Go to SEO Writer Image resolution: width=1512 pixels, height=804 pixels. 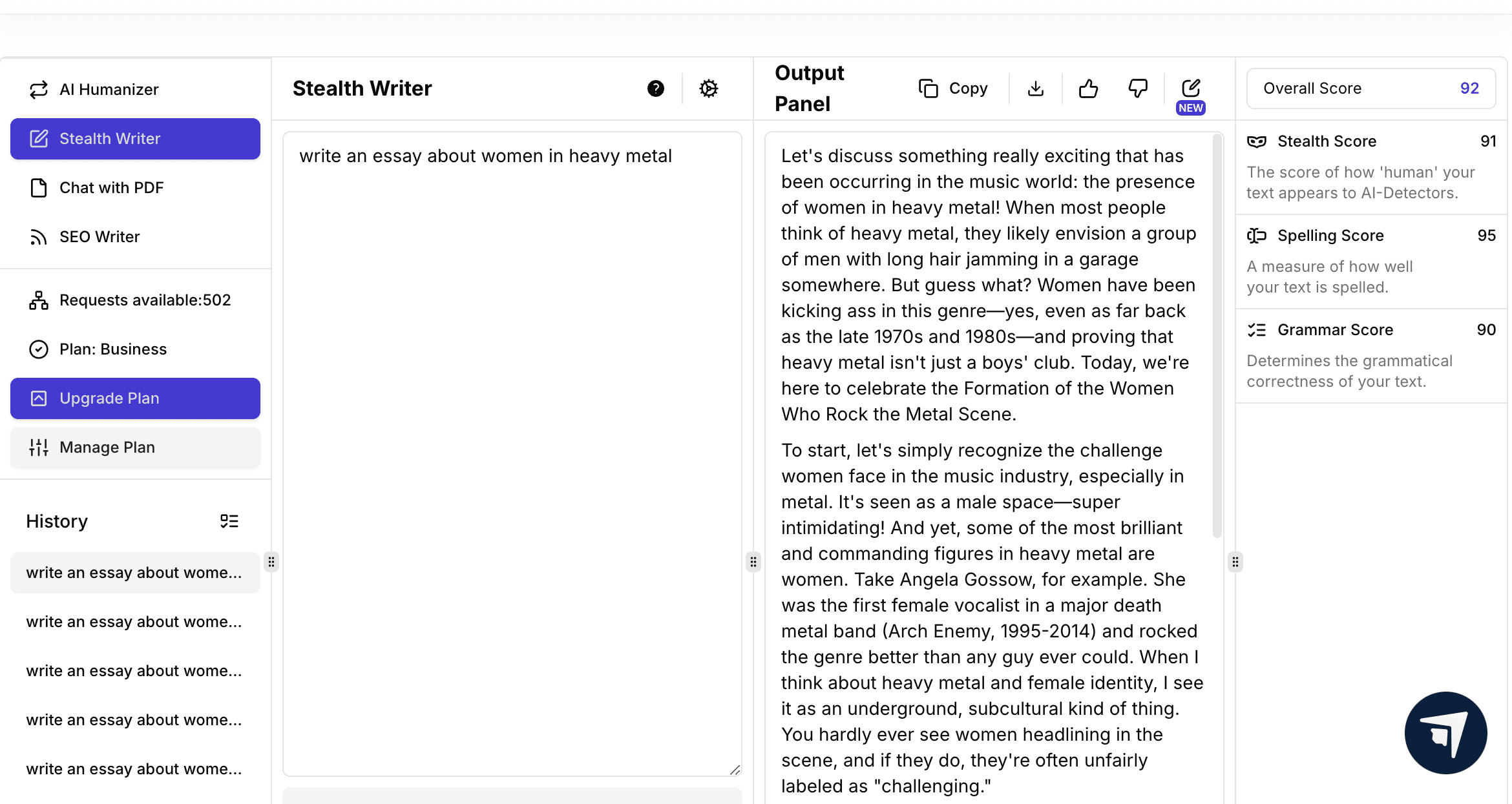pyautogui.click(x=100, y=237)
